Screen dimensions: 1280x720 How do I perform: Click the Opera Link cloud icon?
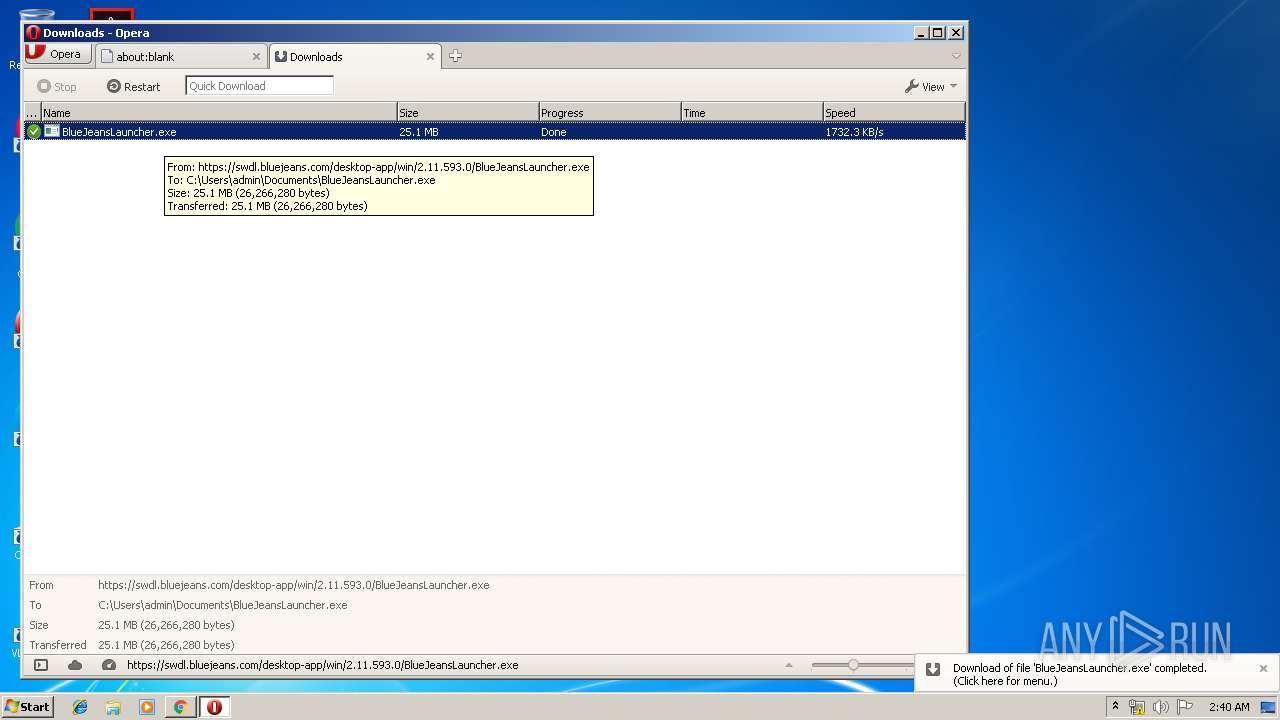pos(75,665)
